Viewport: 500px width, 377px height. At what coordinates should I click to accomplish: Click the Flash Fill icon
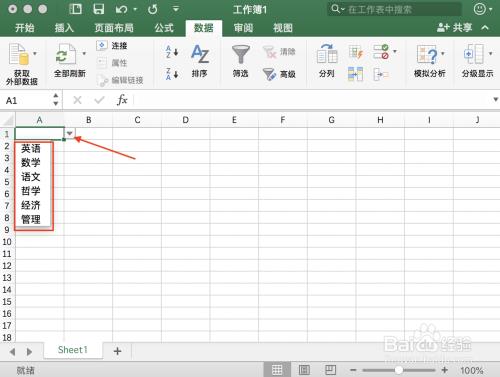click(x=356, y=52)
